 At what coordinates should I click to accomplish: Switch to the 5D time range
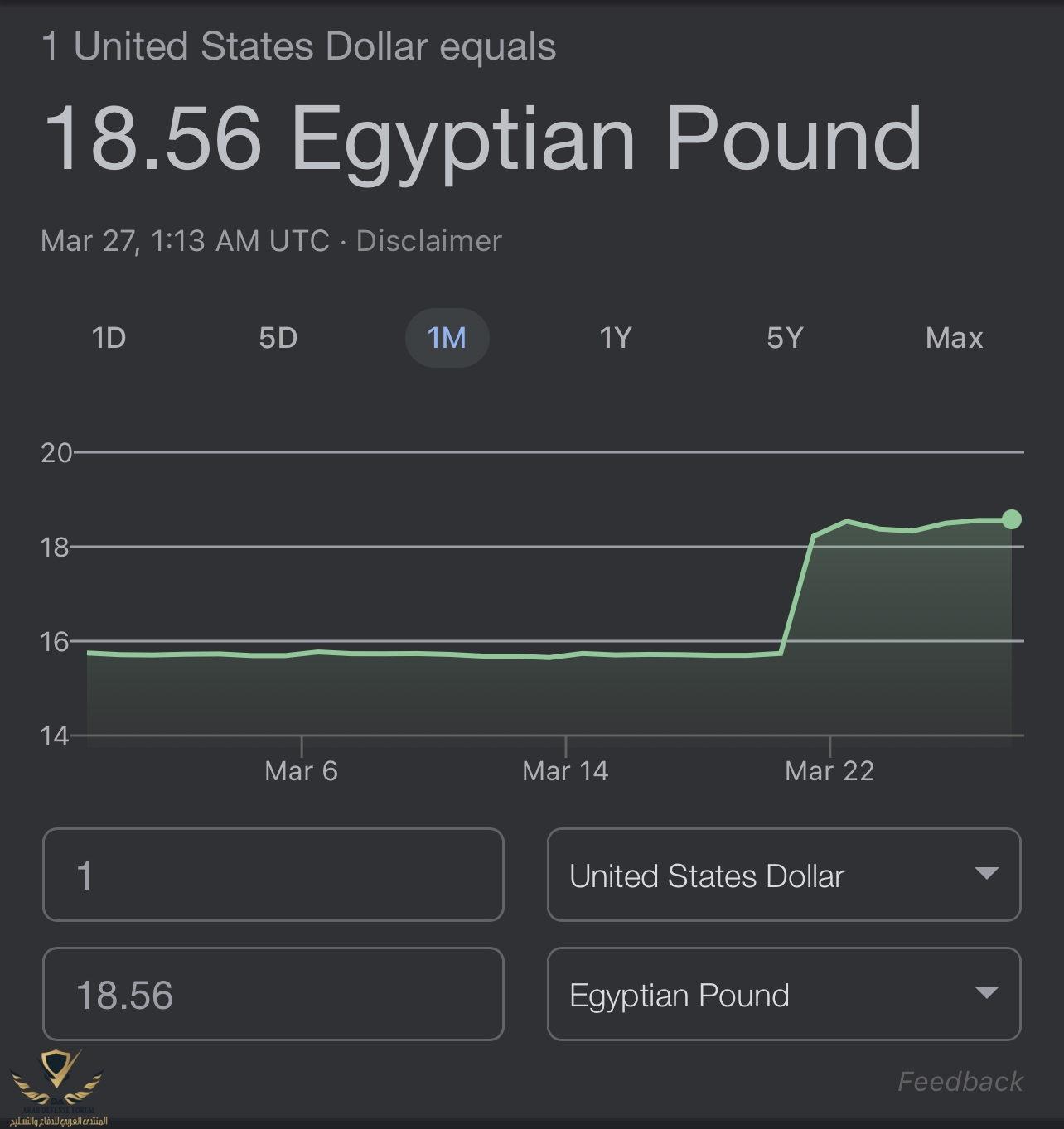click(x=278, y=338)
